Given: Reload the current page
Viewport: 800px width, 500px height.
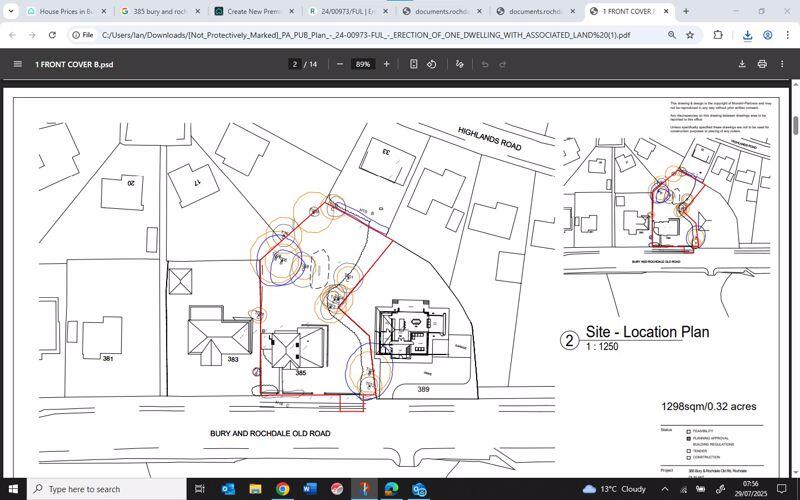Looking at the screenshot, I should (55, 34).
